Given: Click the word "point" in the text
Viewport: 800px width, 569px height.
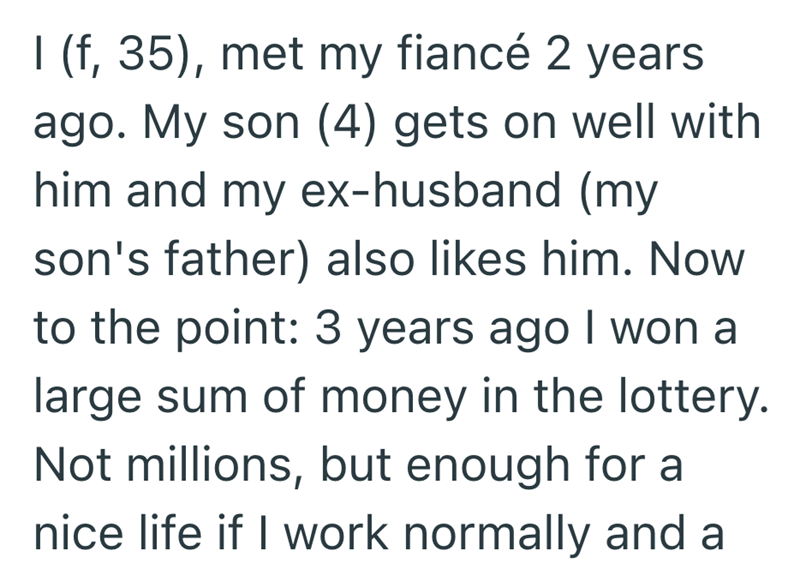Looking at the screenshot, I should pos(223,329).
